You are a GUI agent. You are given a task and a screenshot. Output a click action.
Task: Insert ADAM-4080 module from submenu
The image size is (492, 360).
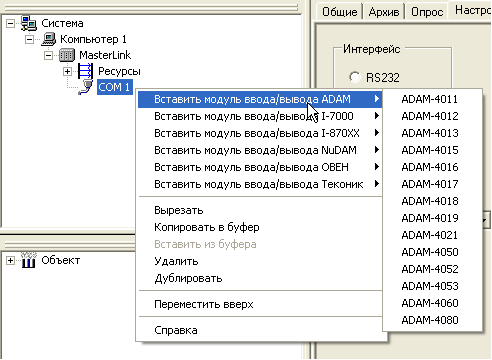click(433, 320)
